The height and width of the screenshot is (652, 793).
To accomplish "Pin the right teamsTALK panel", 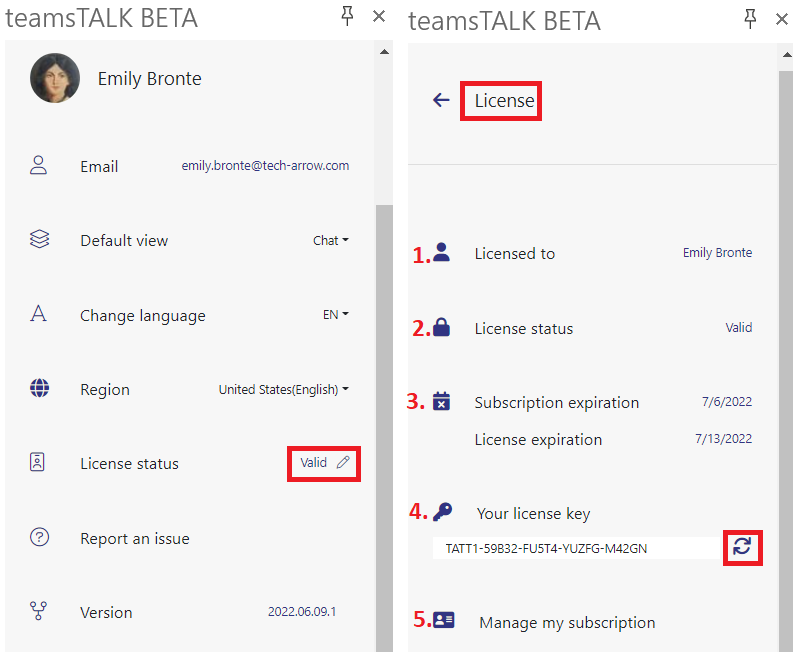I will [751, 17].
